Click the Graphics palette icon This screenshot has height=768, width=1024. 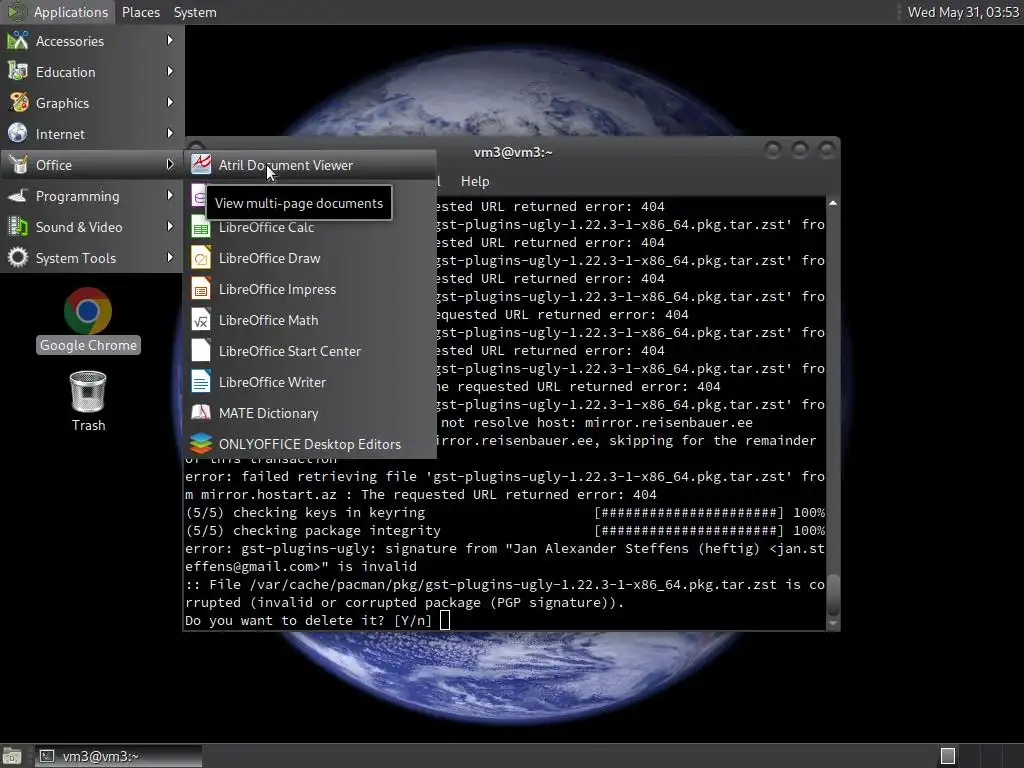click(x=18, y=103)
